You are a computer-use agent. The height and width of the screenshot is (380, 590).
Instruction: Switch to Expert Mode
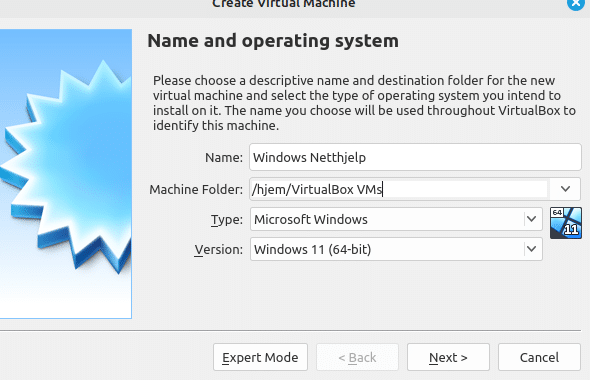click(x=260, y=357)
